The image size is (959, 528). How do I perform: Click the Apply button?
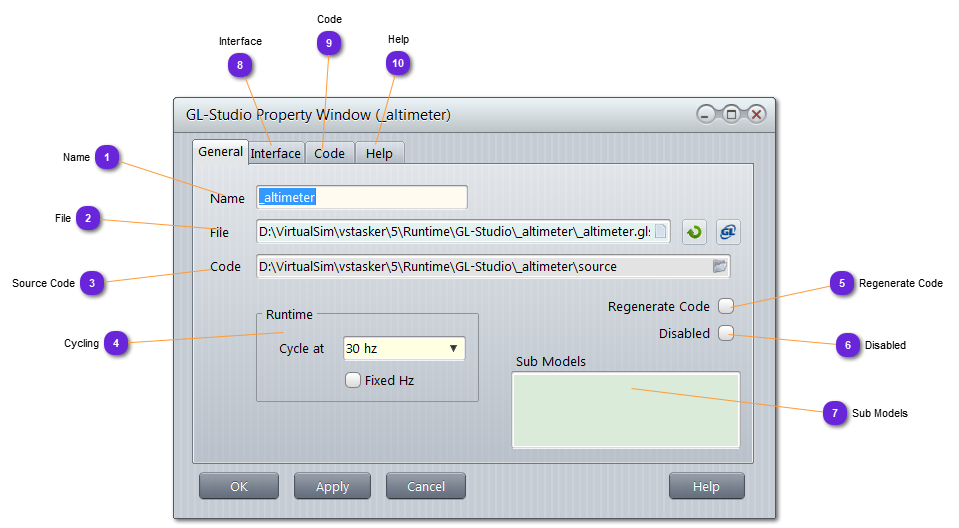pos(332,486)
